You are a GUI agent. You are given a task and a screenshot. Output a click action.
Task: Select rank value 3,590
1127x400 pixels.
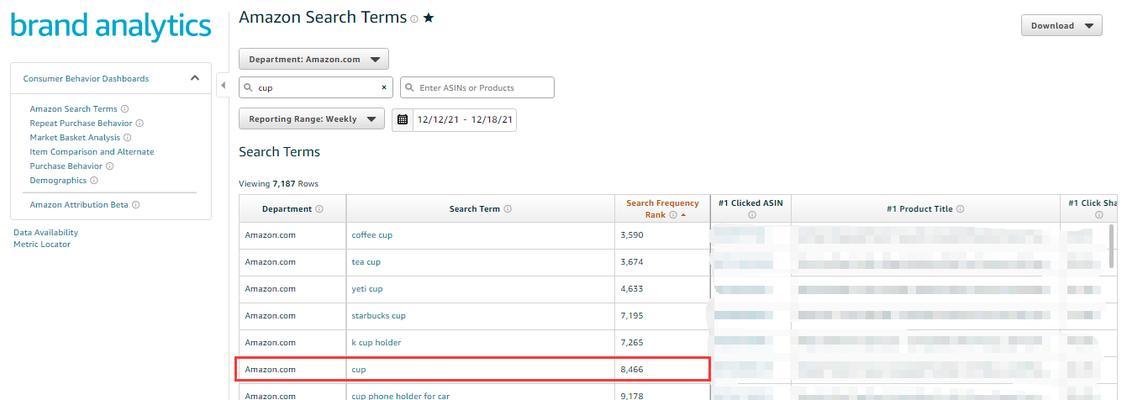tap(632, 236)
